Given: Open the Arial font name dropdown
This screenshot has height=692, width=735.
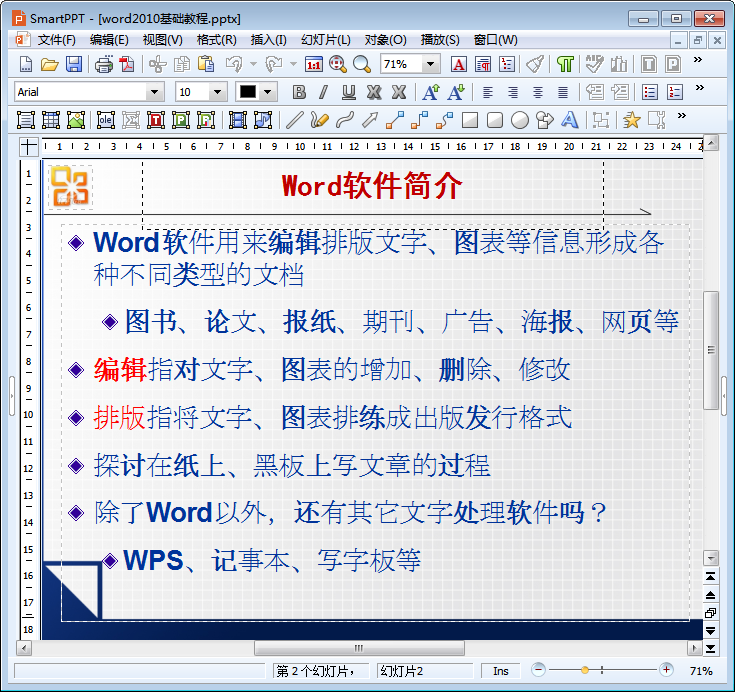Looking at the screenshot, I should 154,92.
